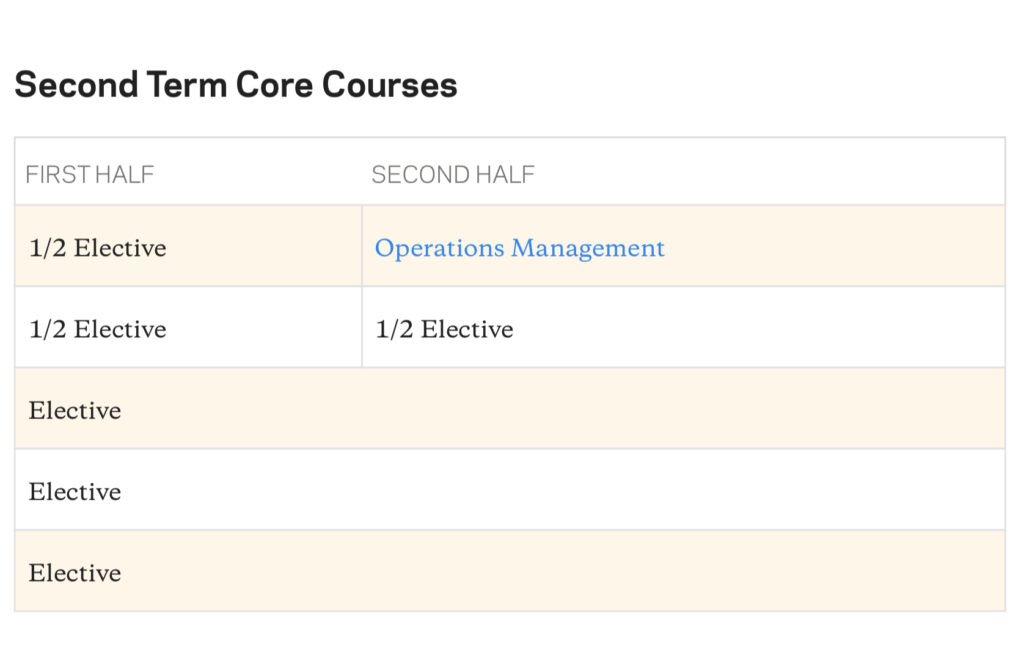Click empty space right of Operations Management
Screen dimensions: 1024x666
[x=835, y=247]
